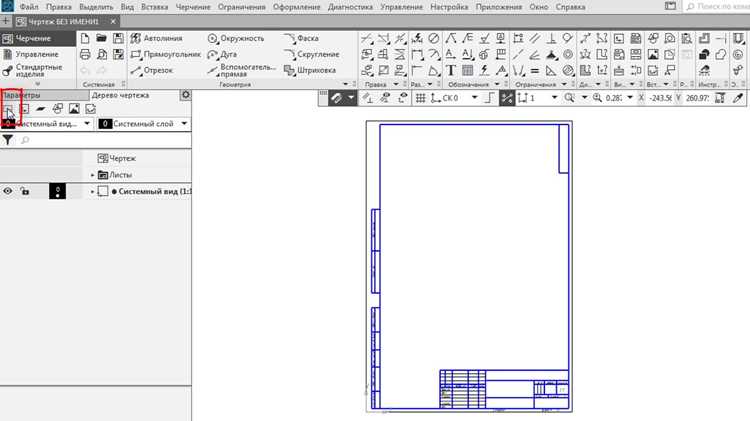
Task: Expand the Листы tree node
Action: click(92, 175)
